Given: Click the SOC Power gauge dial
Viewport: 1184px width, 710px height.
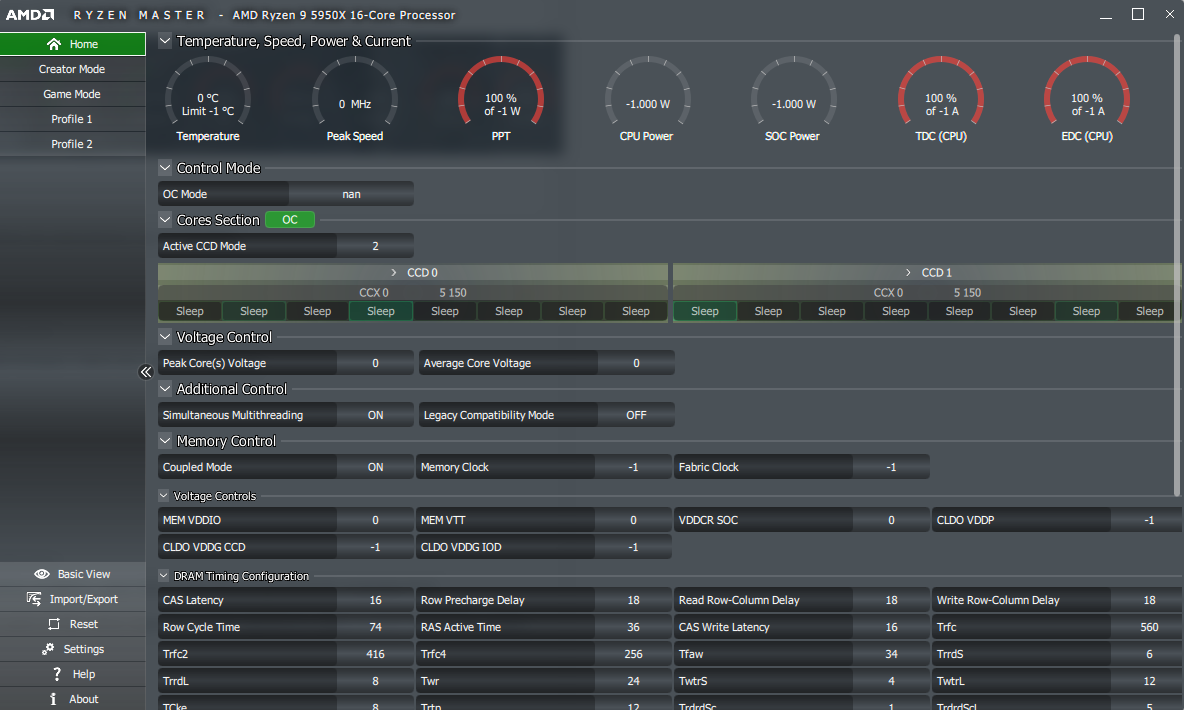Looking at the screenshot, I should coord(794,91).
